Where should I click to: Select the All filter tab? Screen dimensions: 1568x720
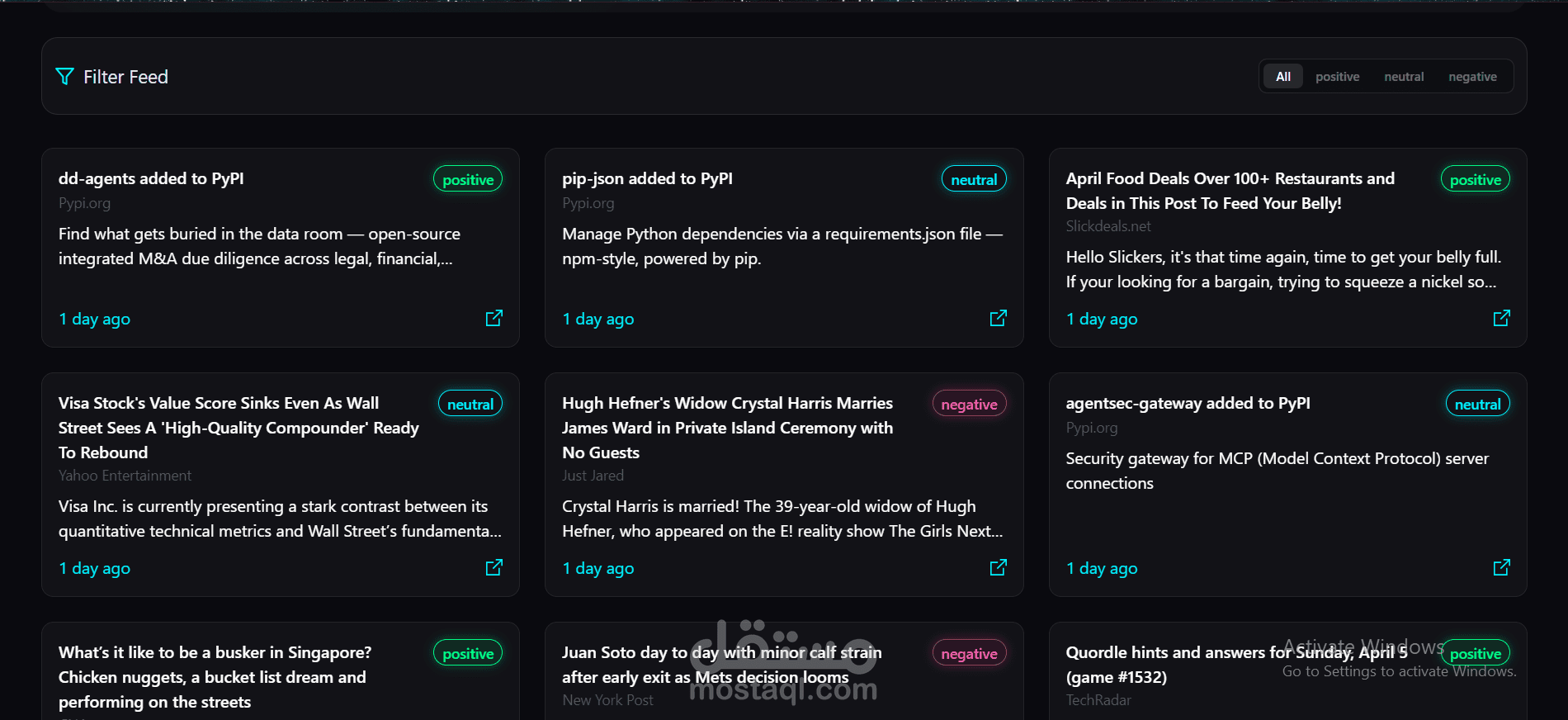1282,77
